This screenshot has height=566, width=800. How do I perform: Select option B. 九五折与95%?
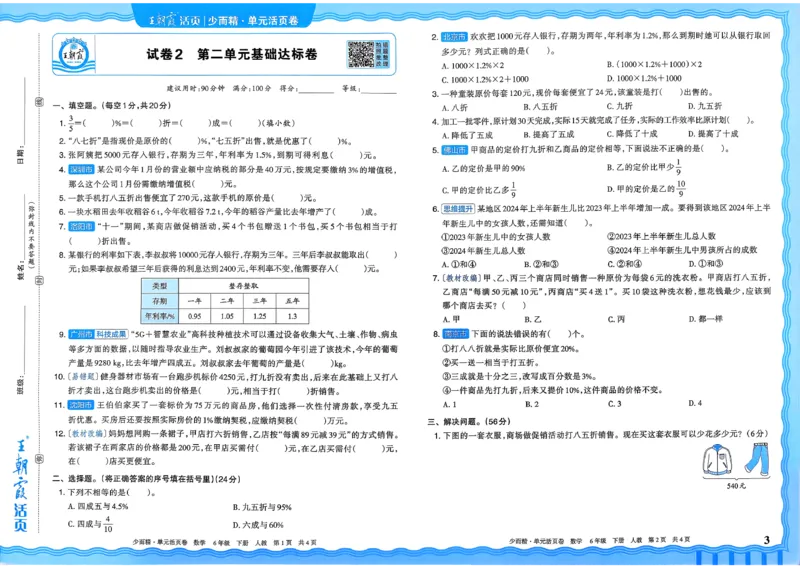coord(262,507)
